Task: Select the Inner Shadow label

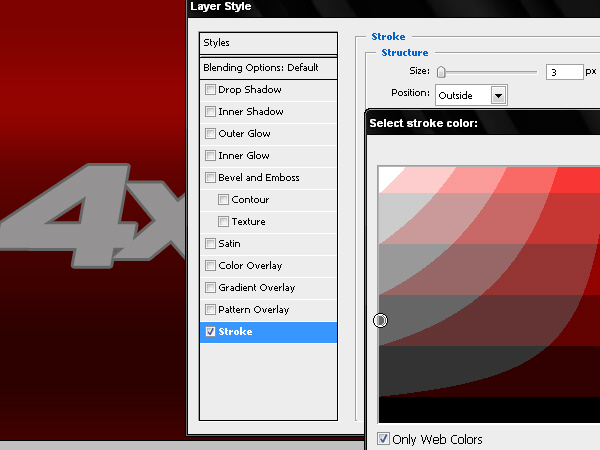Action: pyautogui.click(x=251, y=111)
